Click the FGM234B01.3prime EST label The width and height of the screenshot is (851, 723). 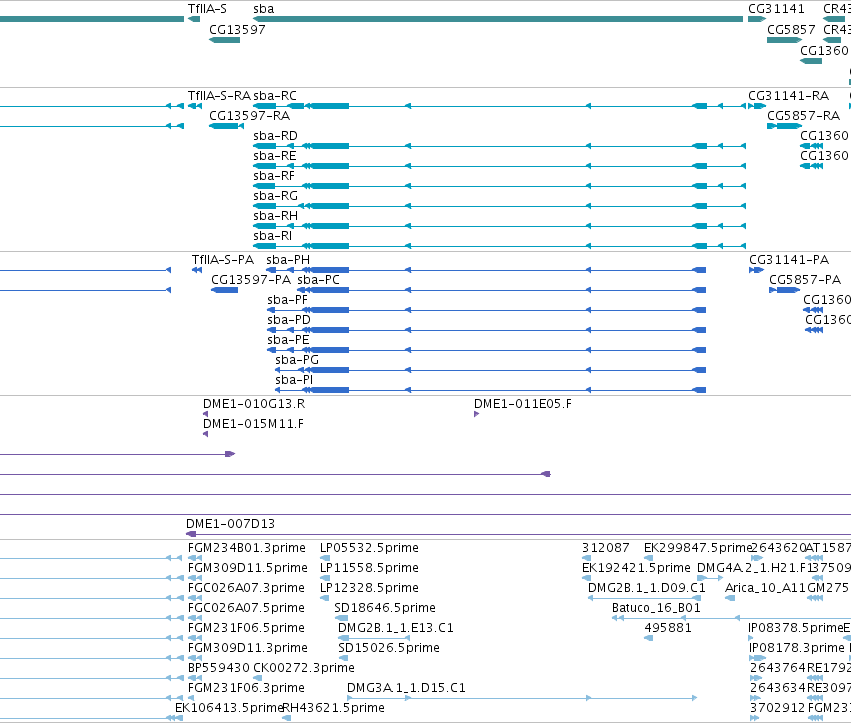tap(246, 548)
